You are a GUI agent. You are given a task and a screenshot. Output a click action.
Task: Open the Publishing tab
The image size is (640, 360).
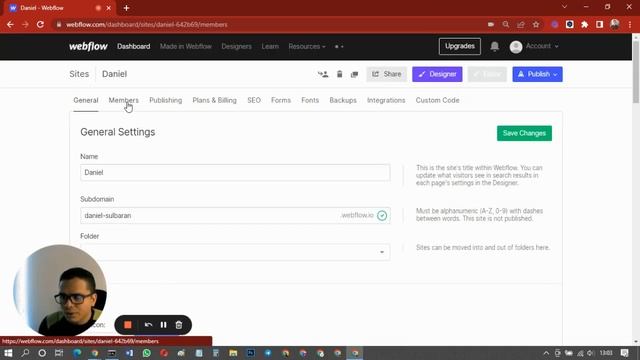(x=166, y=100)
